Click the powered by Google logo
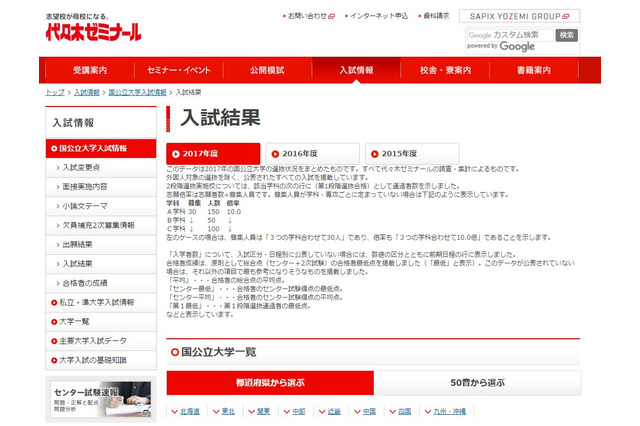The height and width of the screenshot is (426, 640). [501, 47]
